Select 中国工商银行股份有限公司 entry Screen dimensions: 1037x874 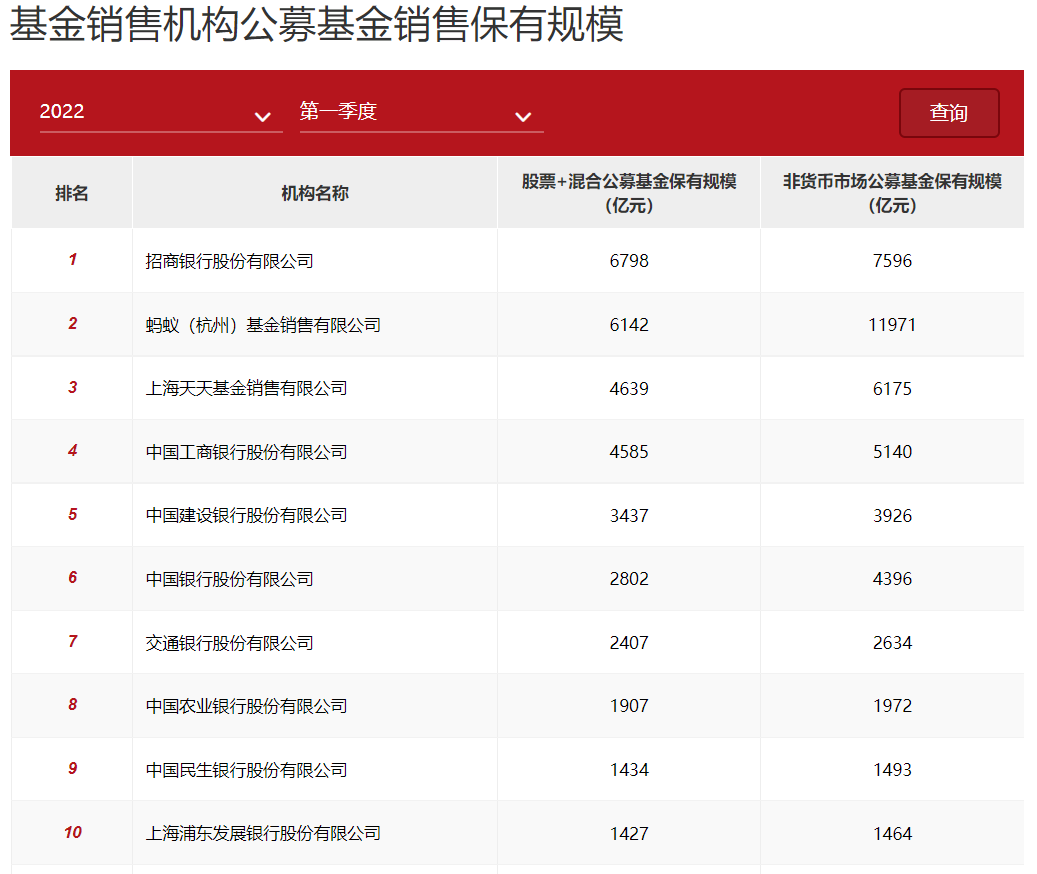[246, 452]
